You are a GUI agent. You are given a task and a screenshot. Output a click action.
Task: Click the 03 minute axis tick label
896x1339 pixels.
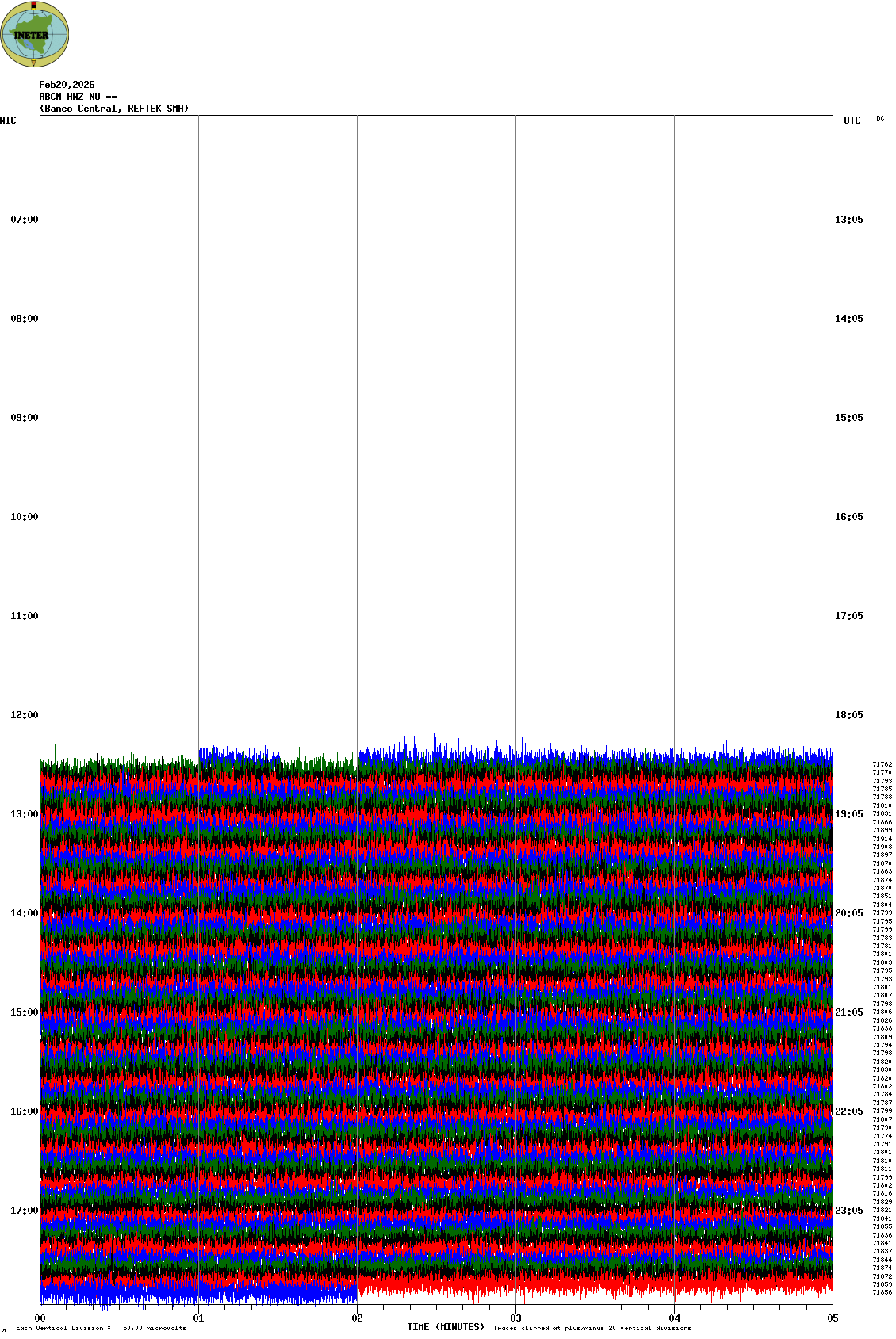click(x=515, y=1318)
